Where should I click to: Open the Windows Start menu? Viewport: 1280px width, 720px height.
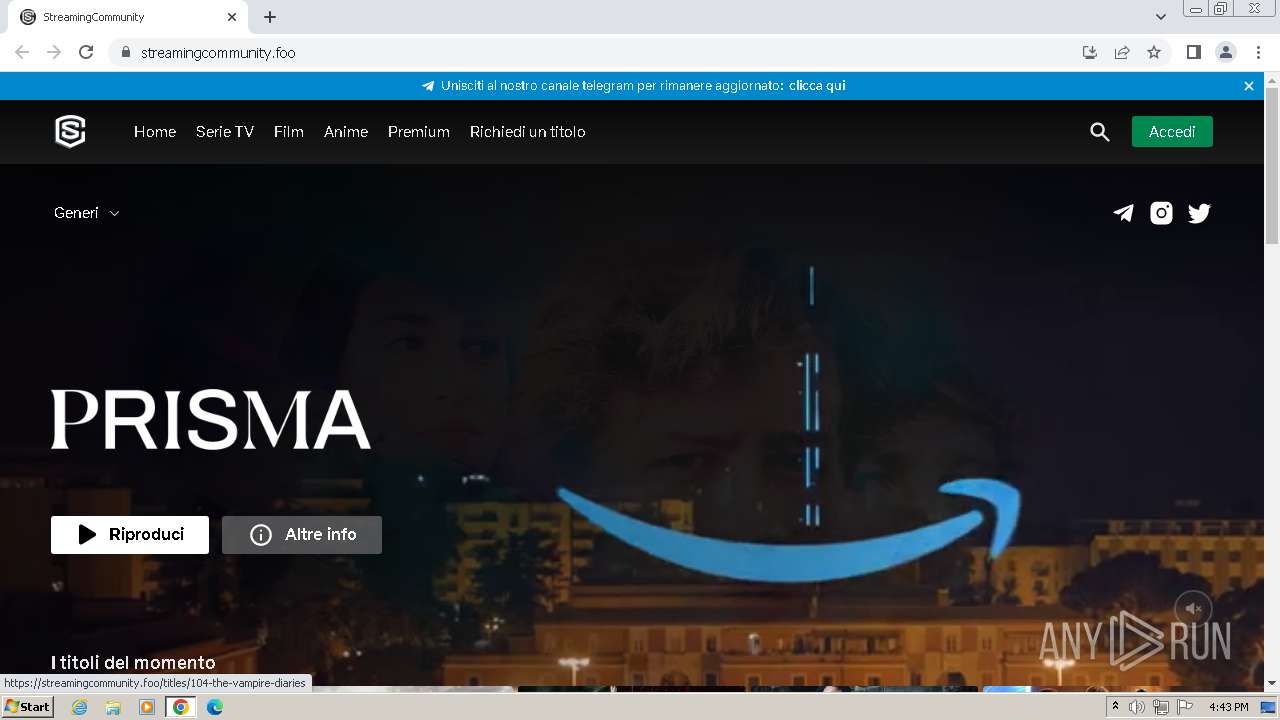tap(27, 707)
